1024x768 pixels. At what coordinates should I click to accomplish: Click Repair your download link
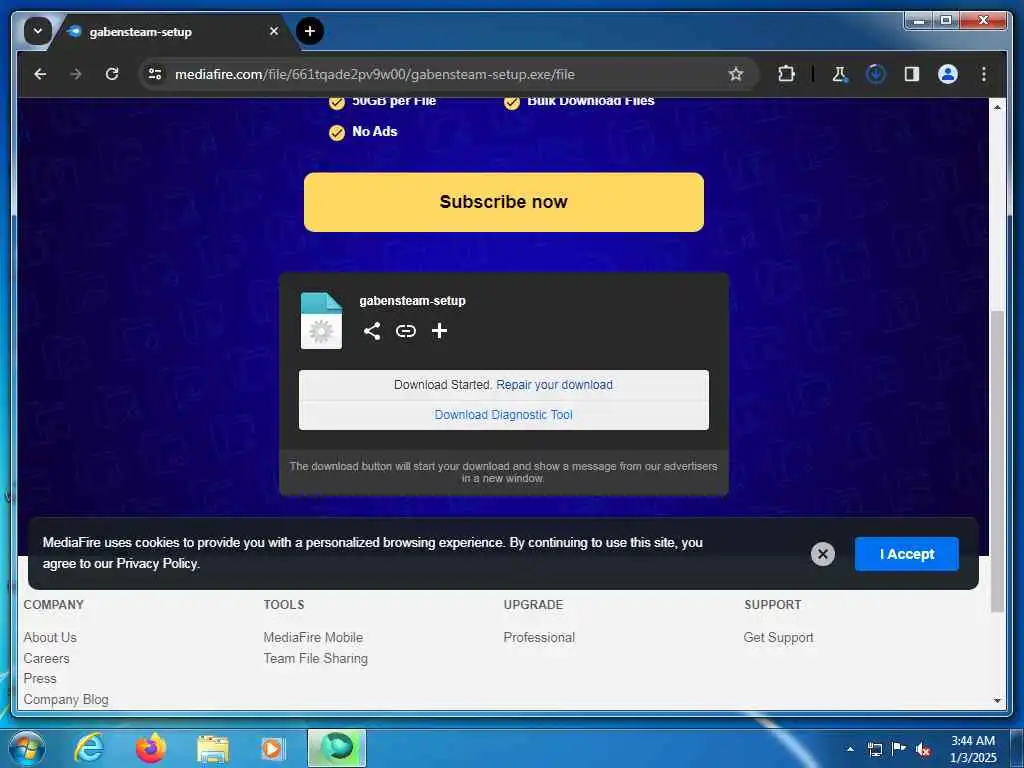pos(554,385)
